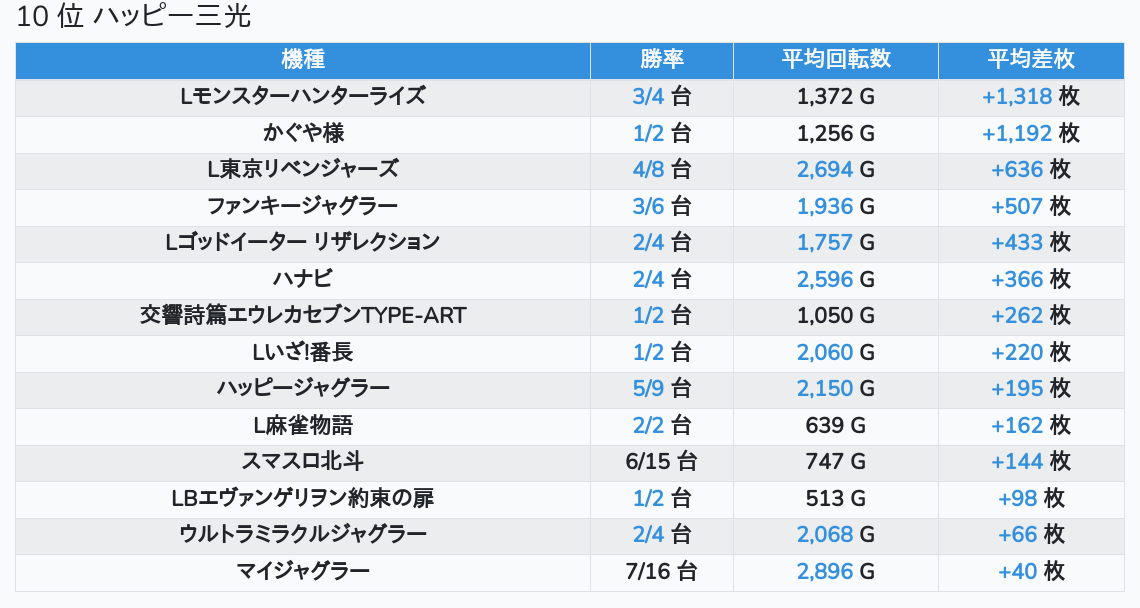Click the 機種 column header
Viewport: 1140px width, 608px height.
[x=303, y=60]
